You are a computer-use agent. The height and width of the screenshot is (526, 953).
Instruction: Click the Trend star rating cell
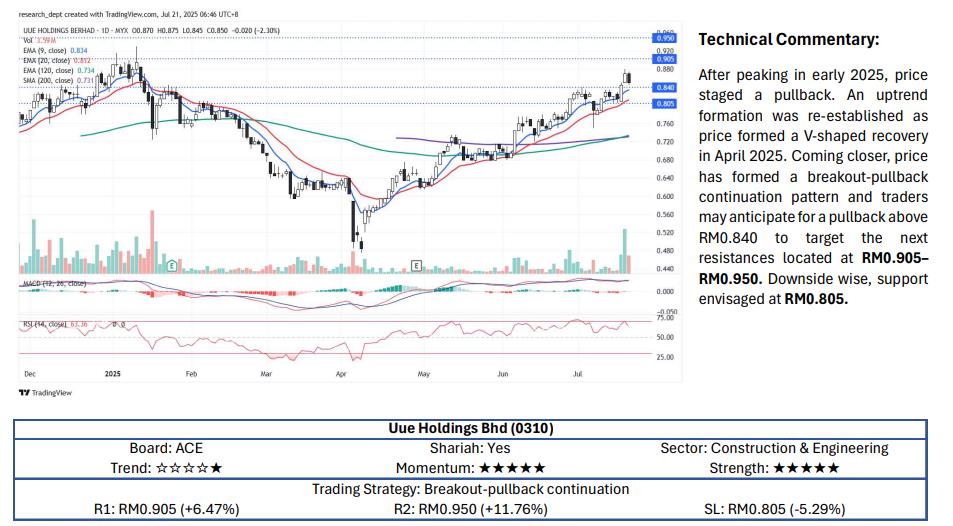[x=166, y=468]
